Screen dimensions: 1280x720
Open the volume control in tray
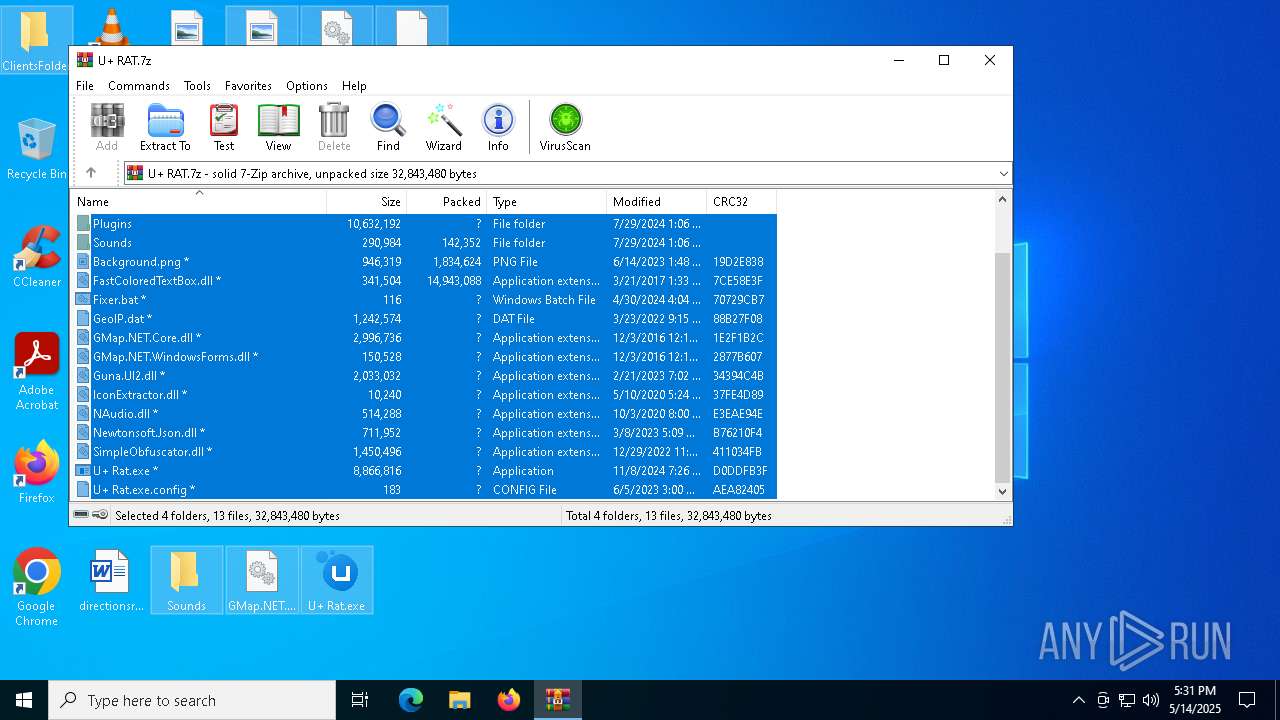[1151, 700]
